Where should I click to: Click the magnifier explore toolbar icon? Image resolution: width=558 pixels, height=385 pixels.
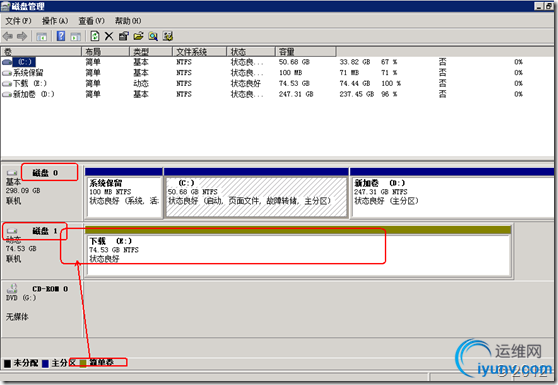tap(153, 36)
